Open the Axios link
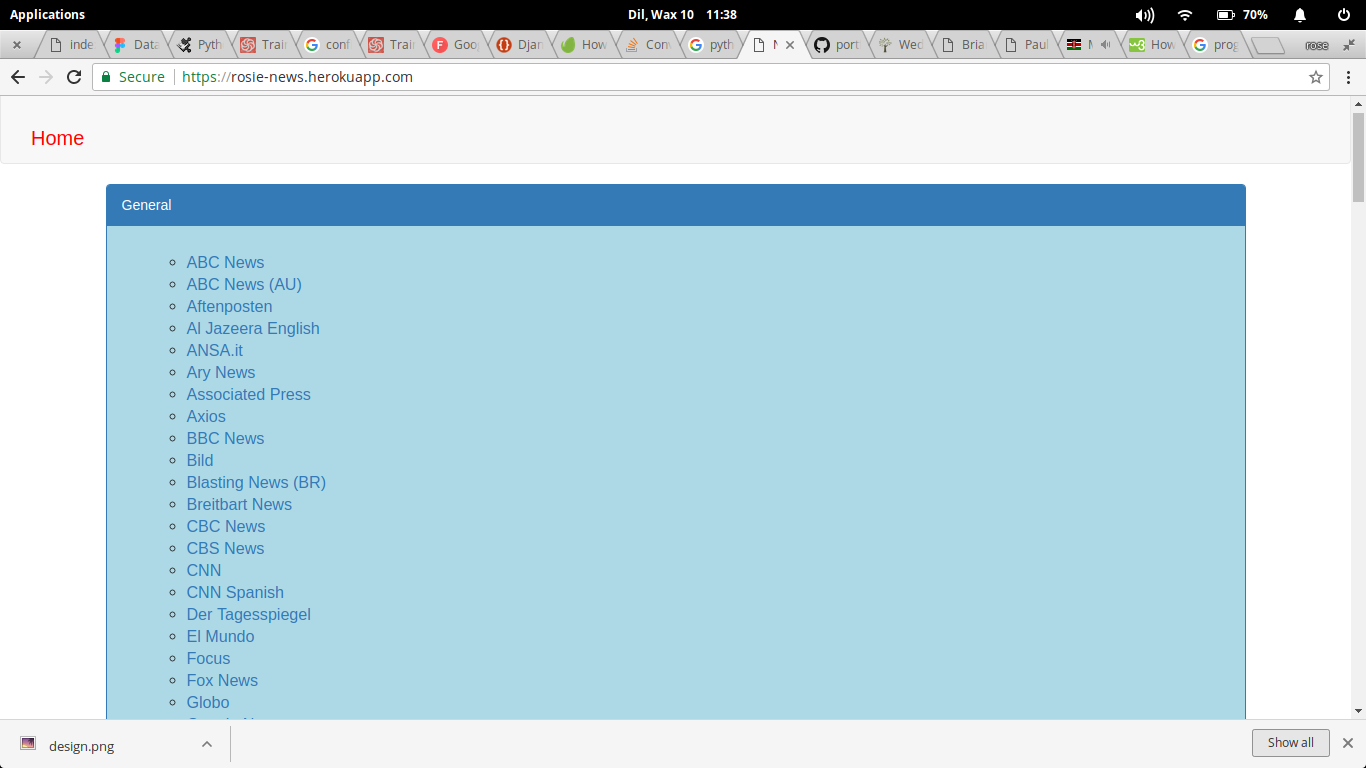 click(206, 416)
